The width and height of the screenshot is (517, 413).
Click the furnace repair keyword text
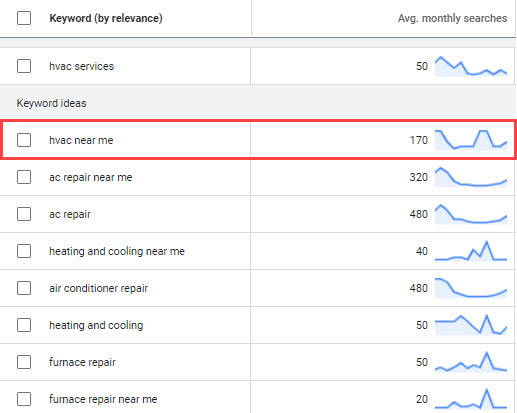tap(82, 362)
